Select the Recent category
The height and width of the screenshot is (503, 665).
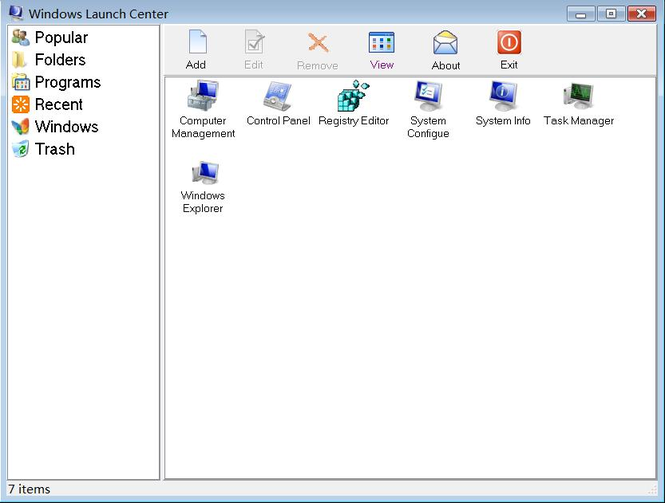(58, 104)
